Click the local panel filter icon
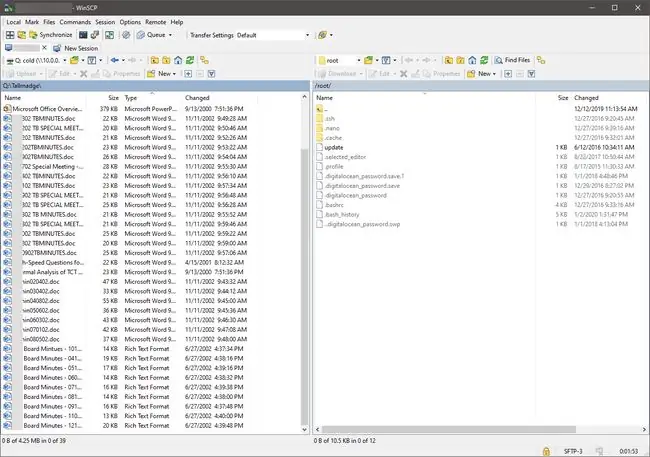Image resolution: width=650 pixels, height=457 pixels. coord(92,61)
